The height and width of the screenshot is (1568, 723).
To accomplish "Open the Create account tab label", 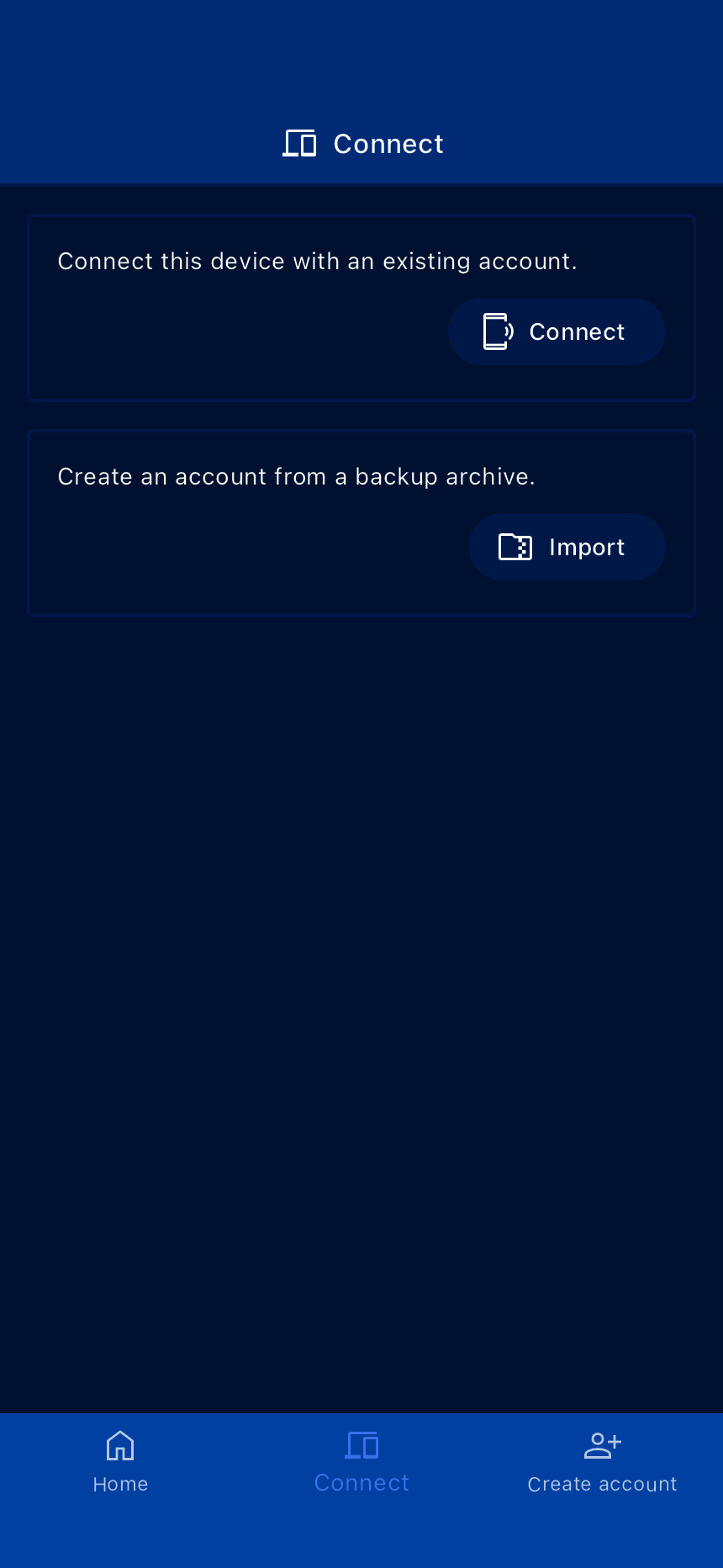I will (602, 1485).
